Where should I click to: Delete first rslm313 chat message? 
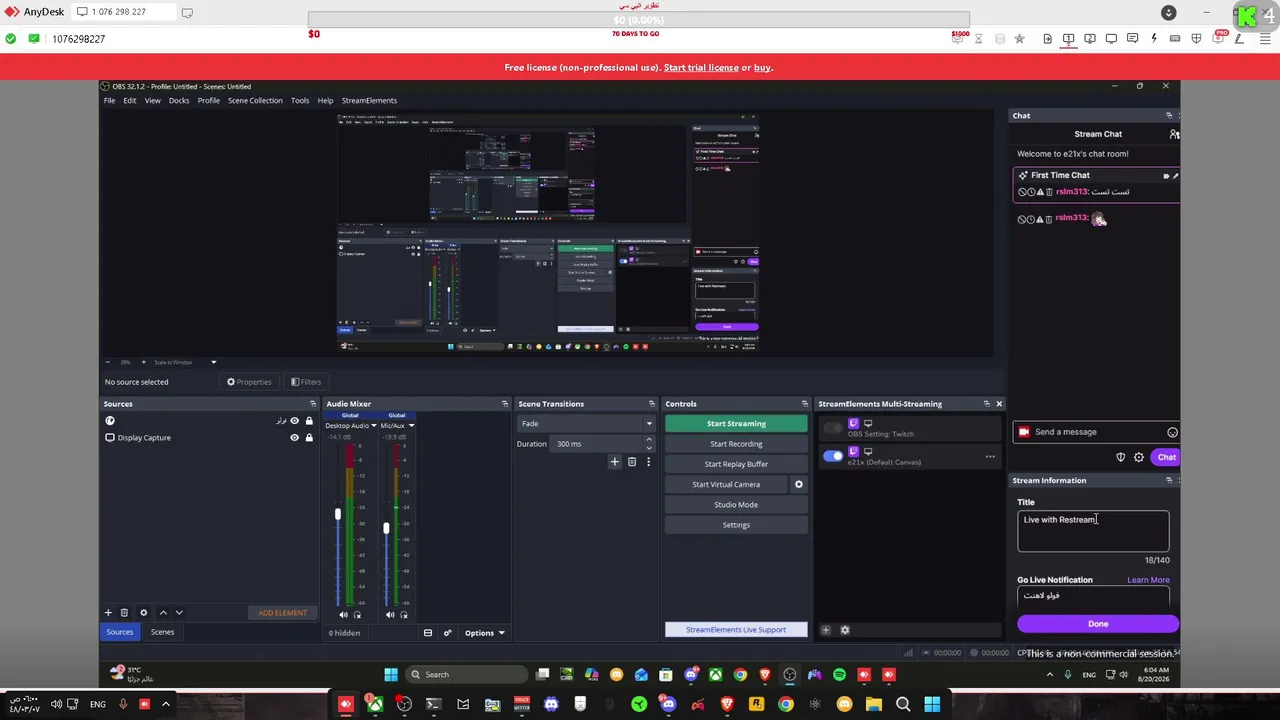click(x=1048, y=192)
